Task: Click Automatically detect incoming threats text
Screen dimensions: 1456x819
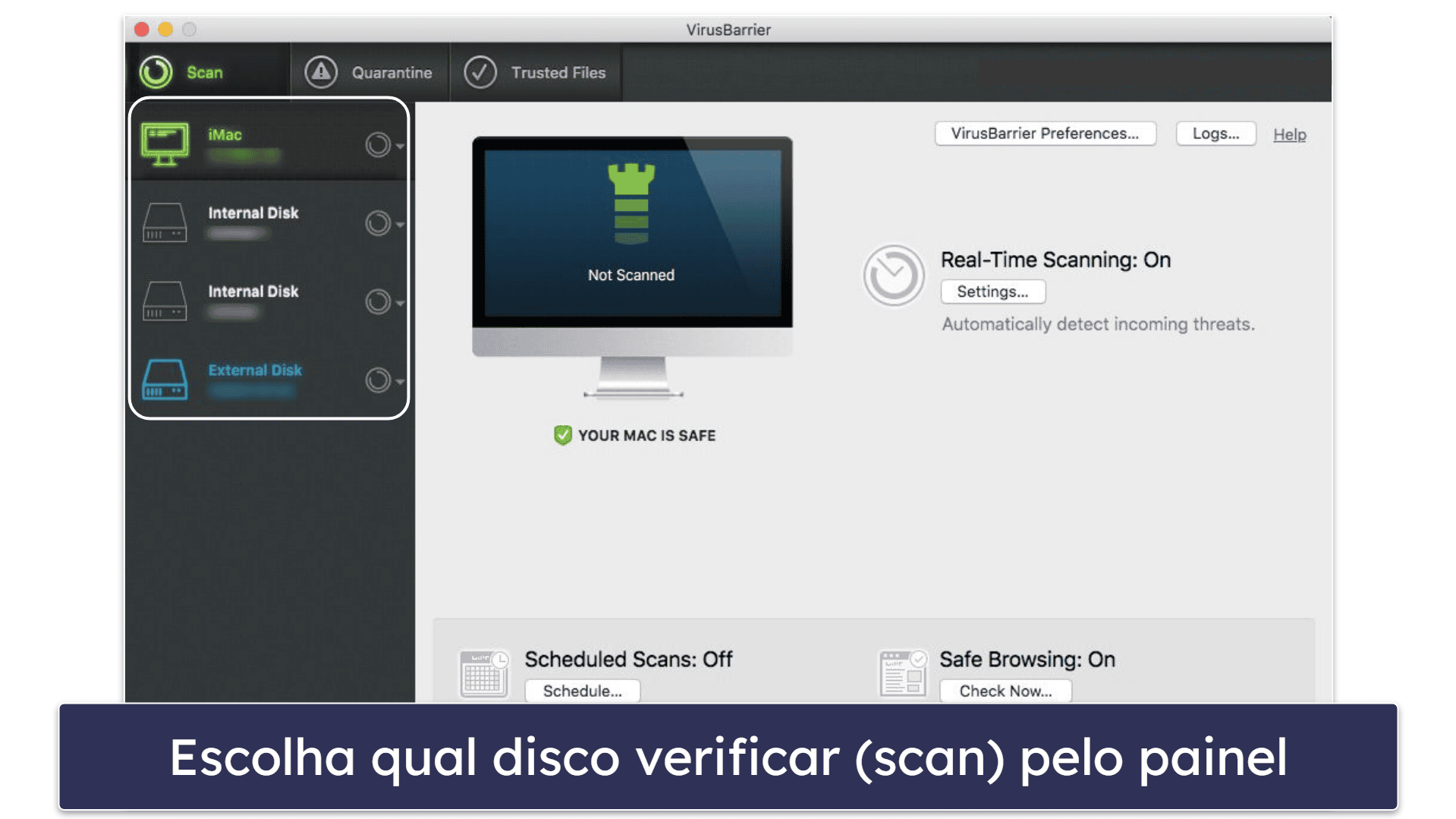Action: coord(1098,324)
